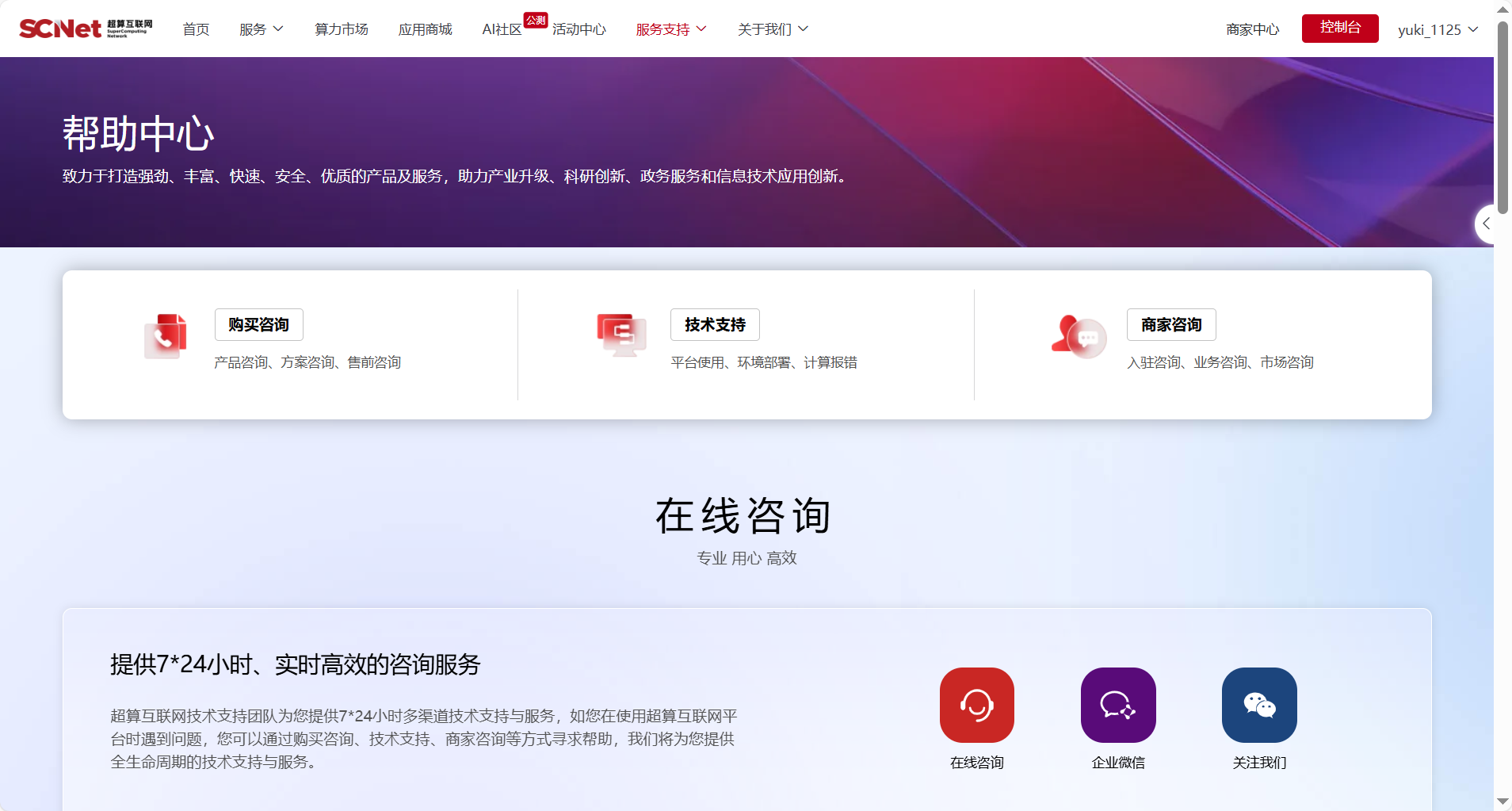Click the technical support monitor icon

(x=621, y=335)
